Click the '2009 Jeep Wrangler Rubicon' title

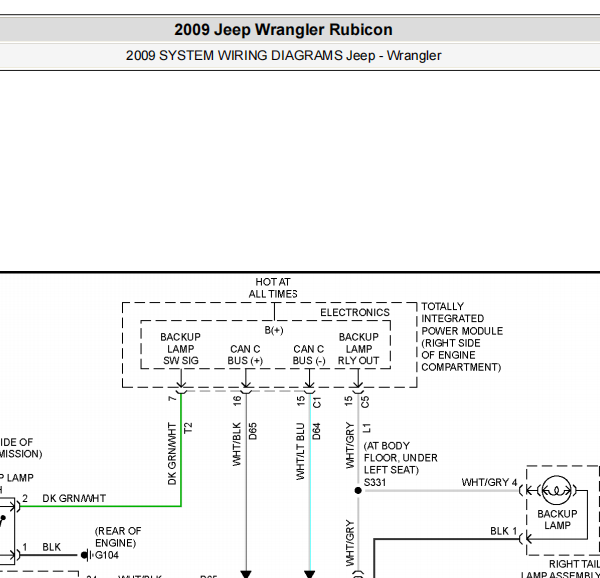[x=283, y=30]
